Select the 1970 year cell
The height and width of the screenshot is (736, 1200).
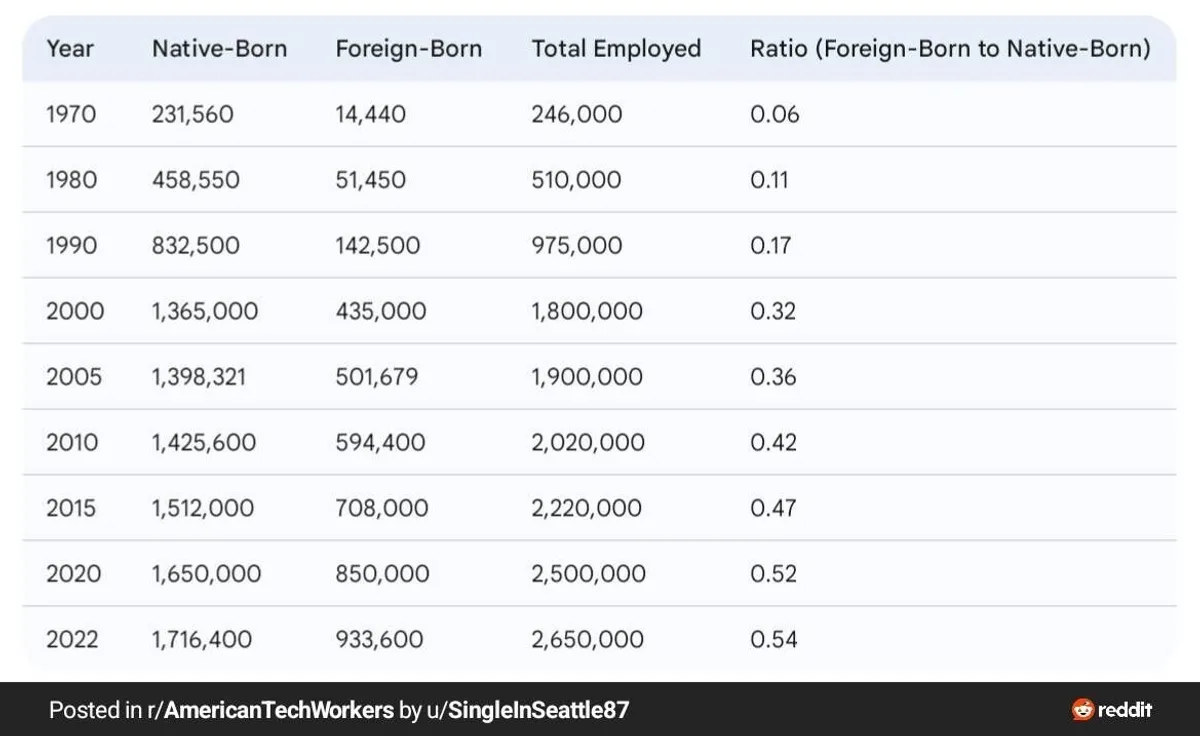click(x=71, y=114)
